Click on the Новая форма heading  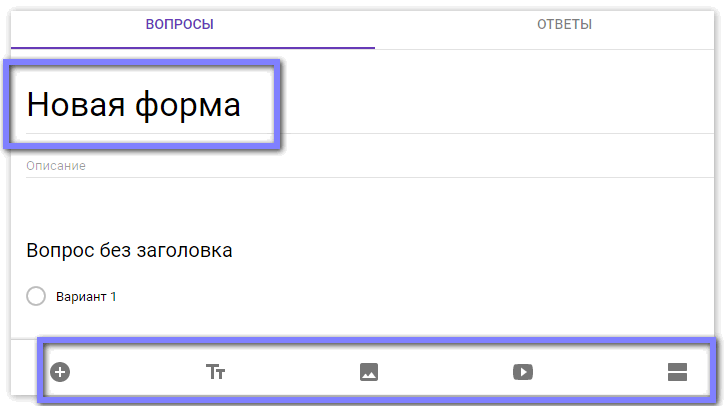click(x=134, y=105)
